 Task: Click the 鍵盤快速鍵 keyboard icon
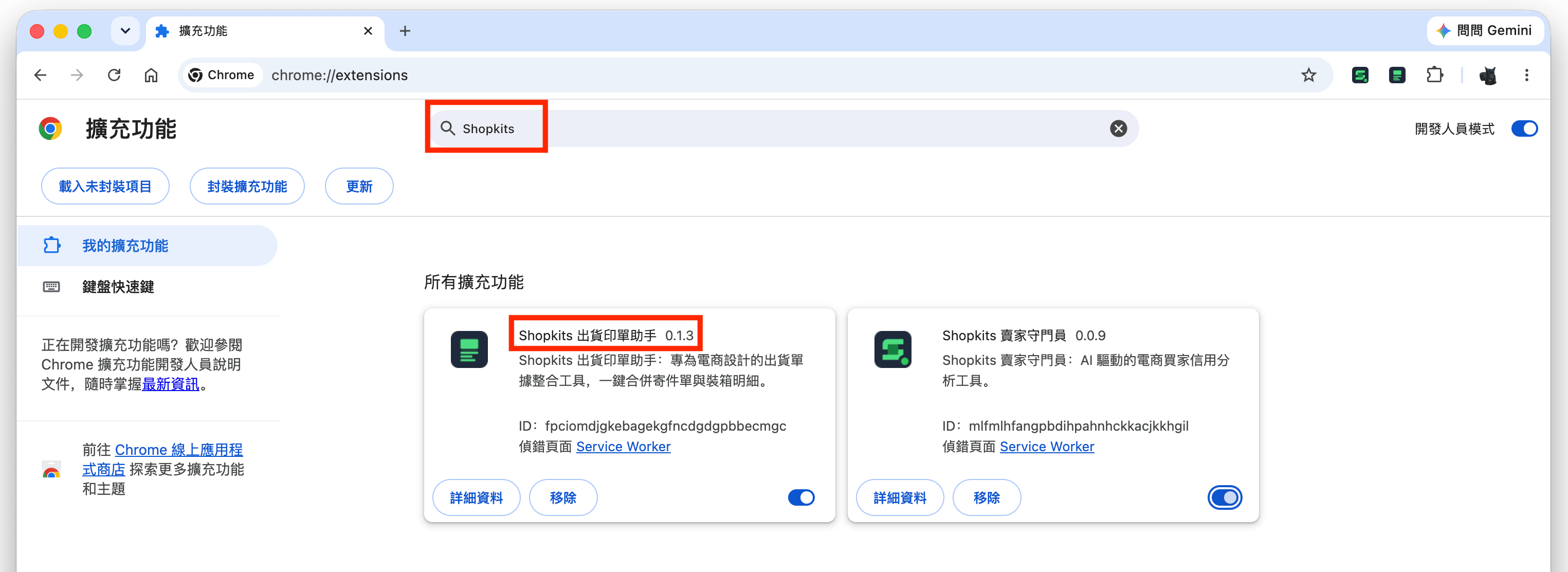(x=51, y=287)
